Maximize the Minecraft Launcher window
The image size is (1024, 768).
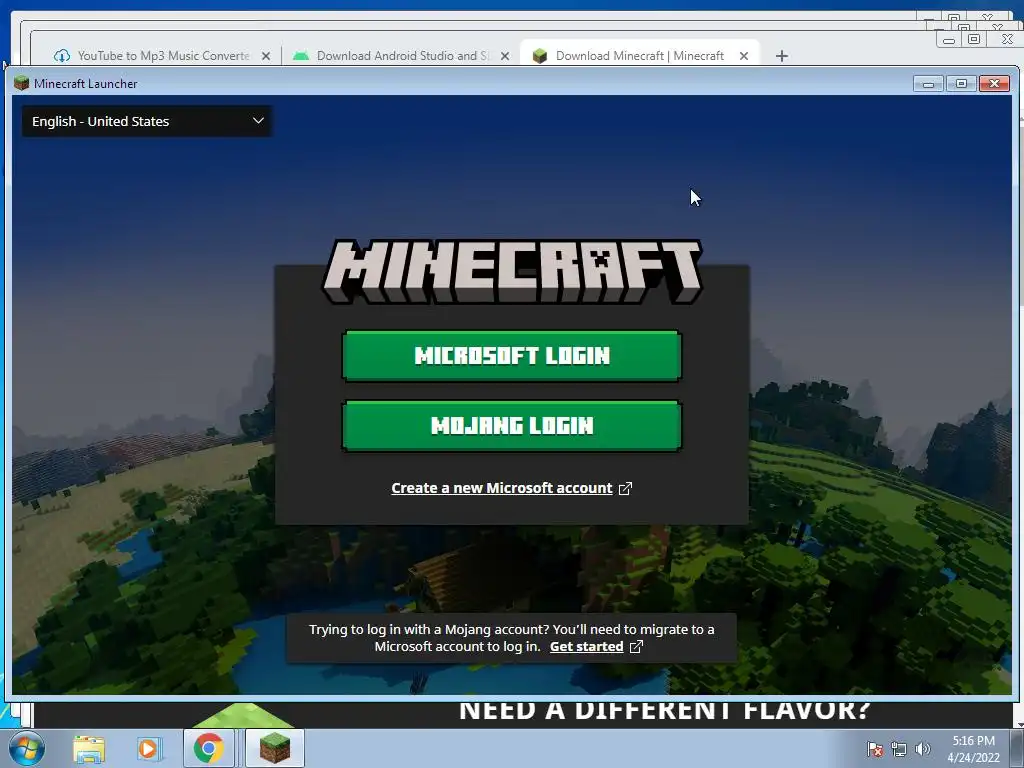pyautogui.click(x=961, y=84)
